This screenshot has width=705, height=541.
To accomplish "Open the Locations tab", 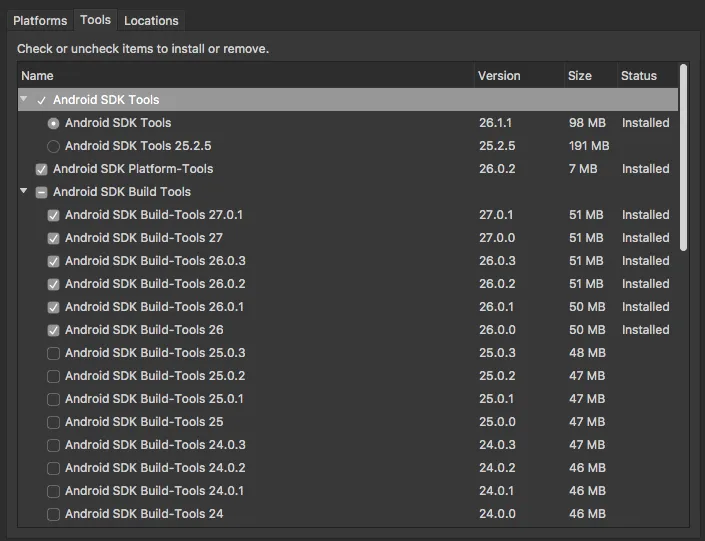I will 151,21.
